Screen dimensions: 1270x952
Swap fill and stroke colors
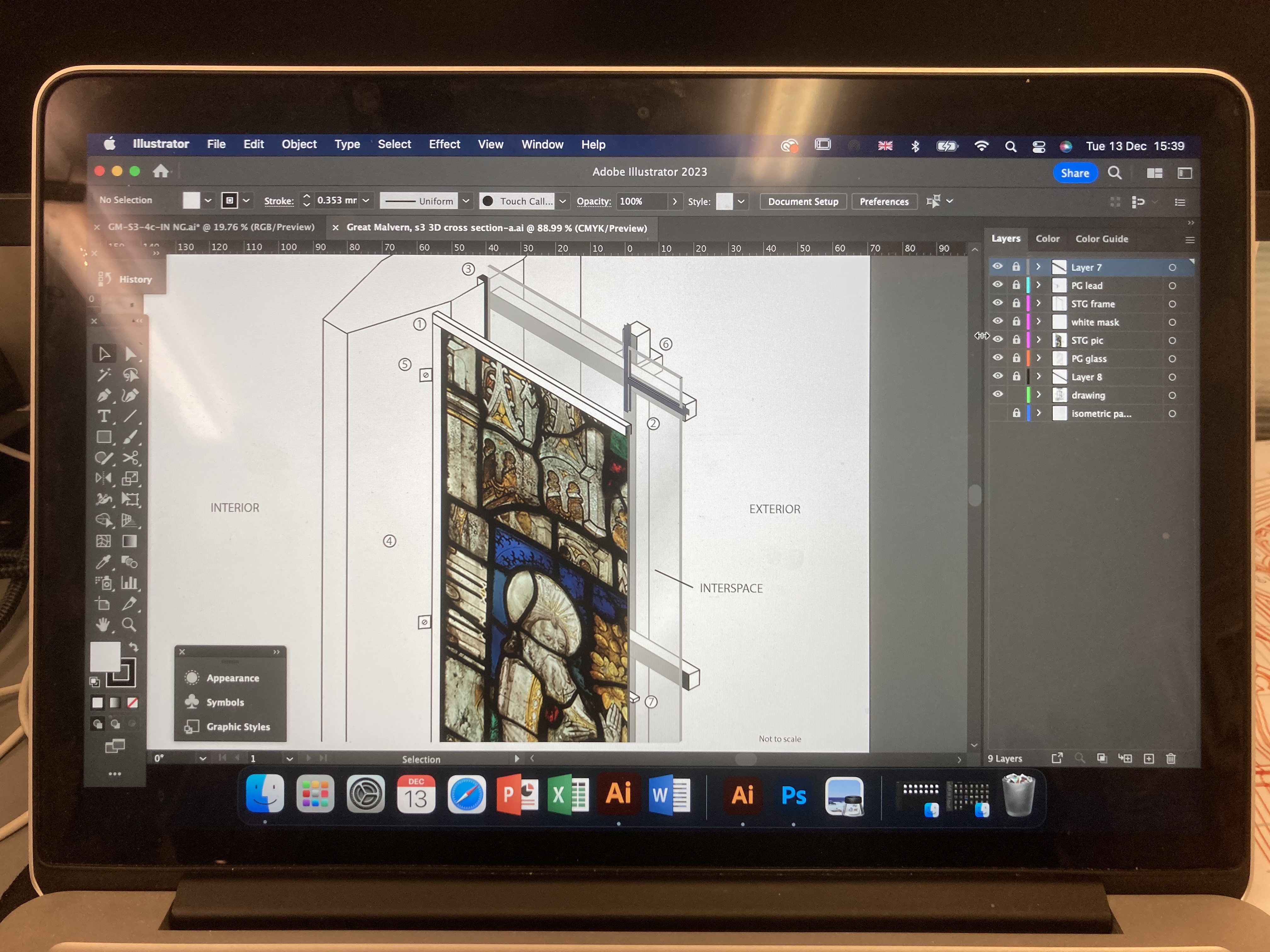(x=133, y=647)
